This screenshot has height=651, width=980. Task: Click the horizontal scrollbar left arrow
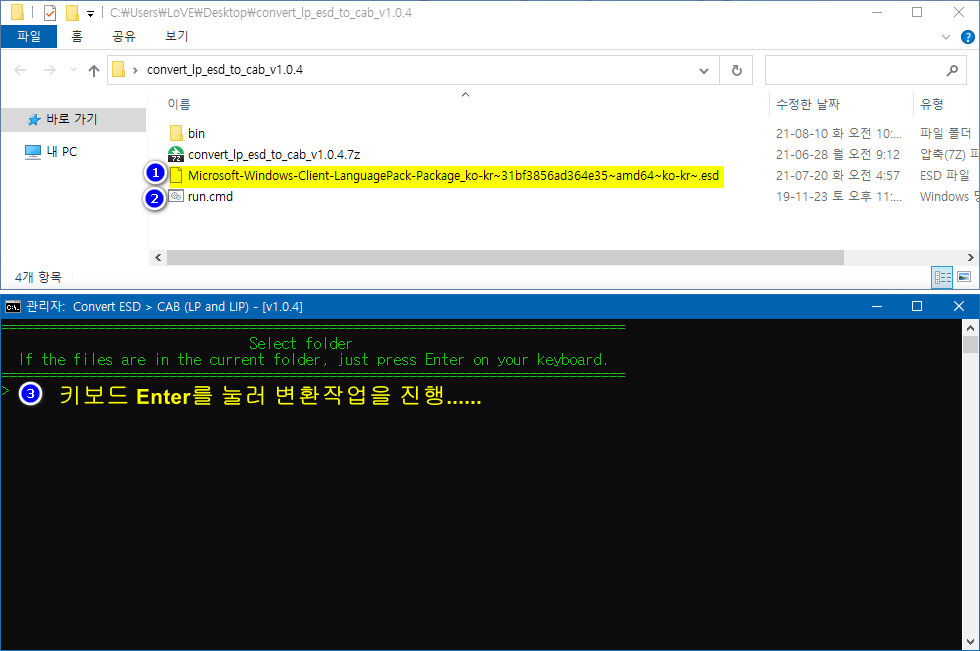(x=158, y=257)
